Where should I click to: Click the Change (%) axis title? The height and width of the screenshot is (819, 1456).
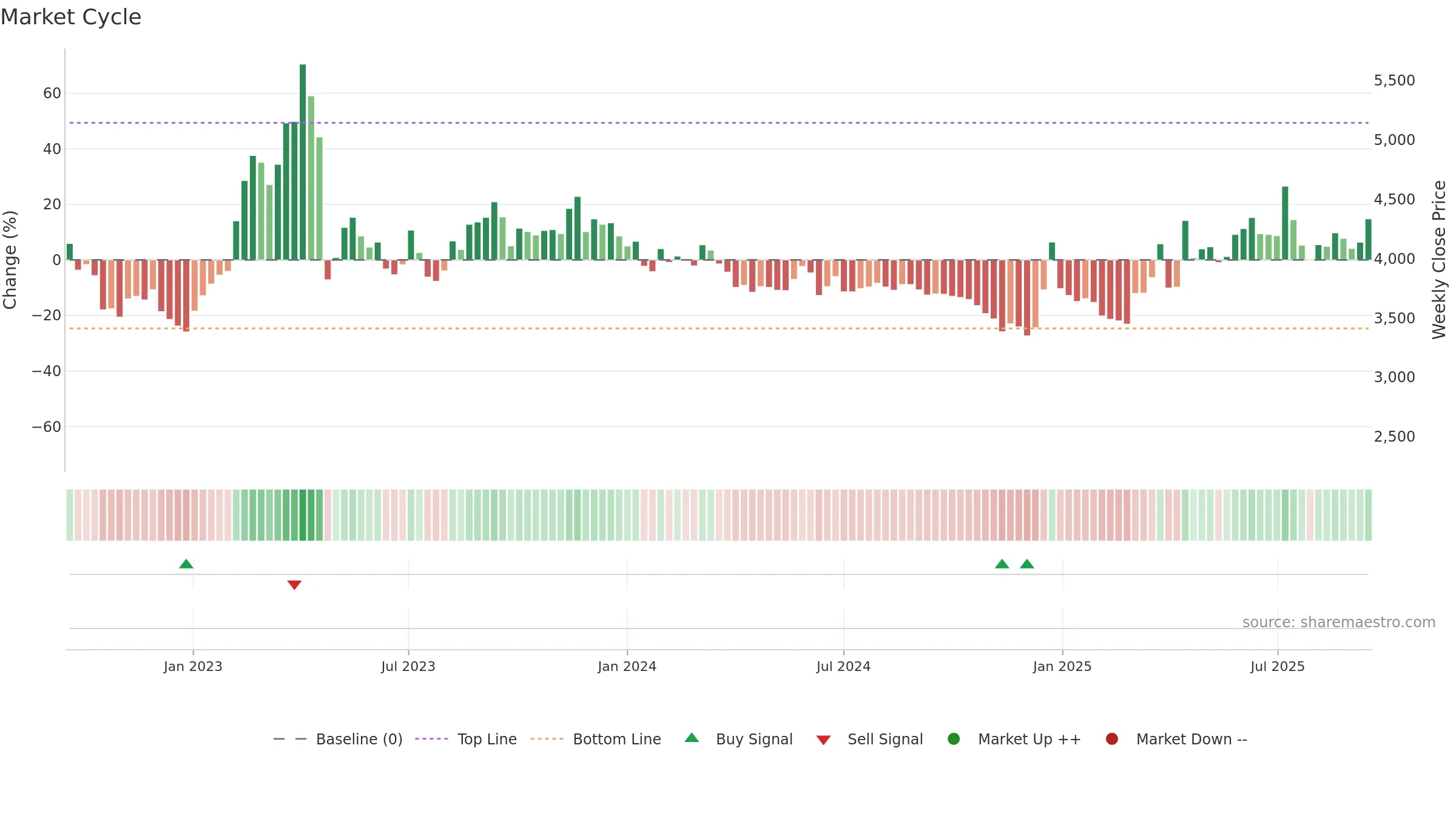[10, 260]
